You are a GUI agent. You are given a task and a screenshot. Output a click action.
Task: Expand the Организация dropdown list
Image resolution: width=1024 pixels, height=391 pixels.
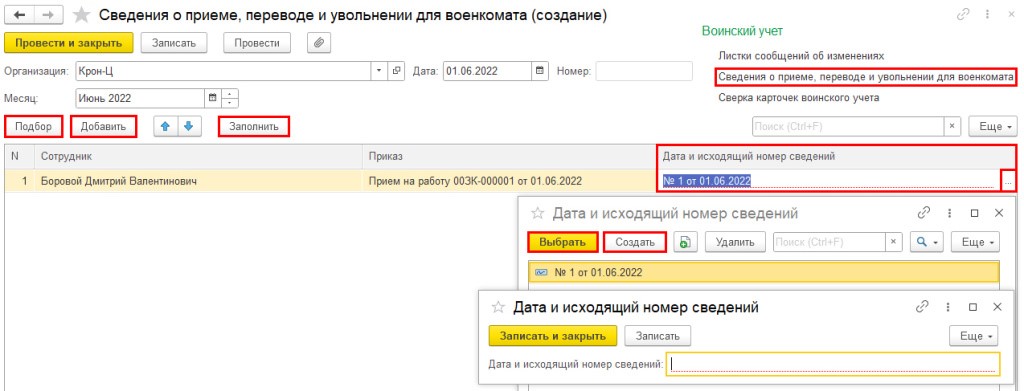coord(379,71)
